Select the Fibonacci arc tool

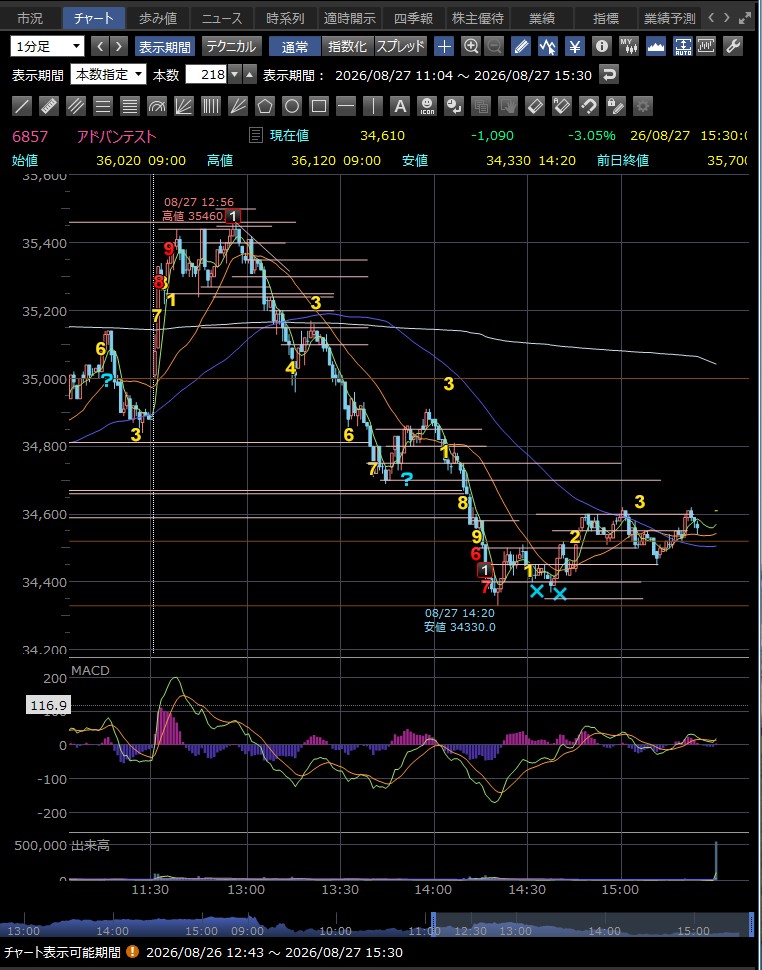pos(157,106)
